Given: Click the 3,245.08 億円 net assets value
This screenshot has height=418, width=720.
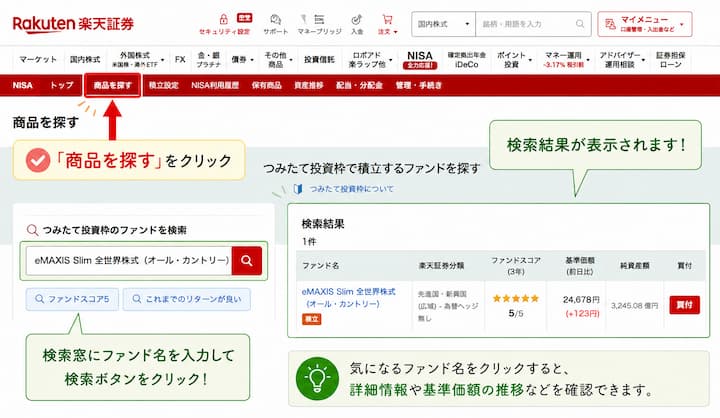Looking at the screenshot, I should click(x=634, y=305).
